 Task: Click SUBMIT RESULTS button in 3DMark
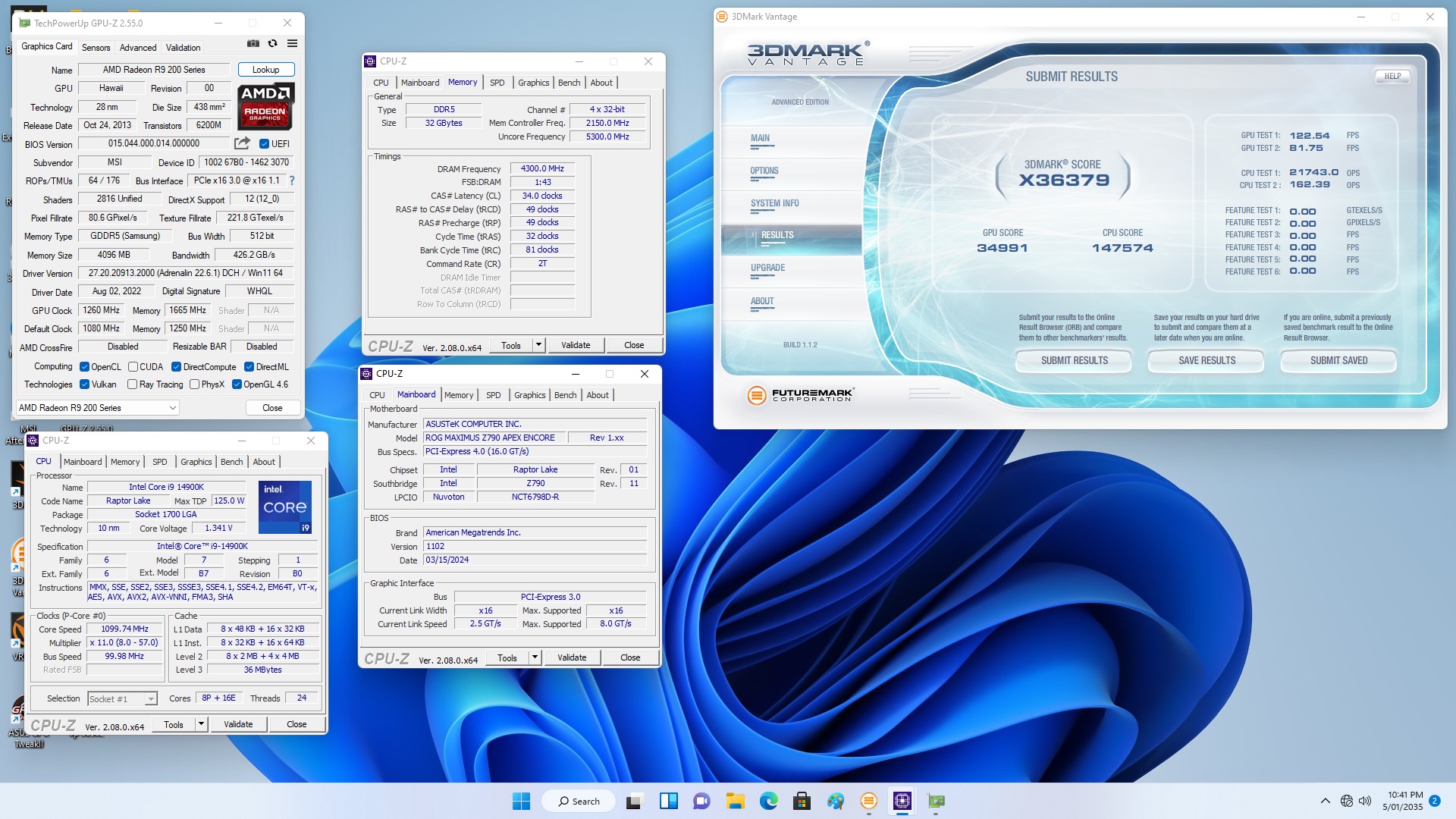point(1075,361)
